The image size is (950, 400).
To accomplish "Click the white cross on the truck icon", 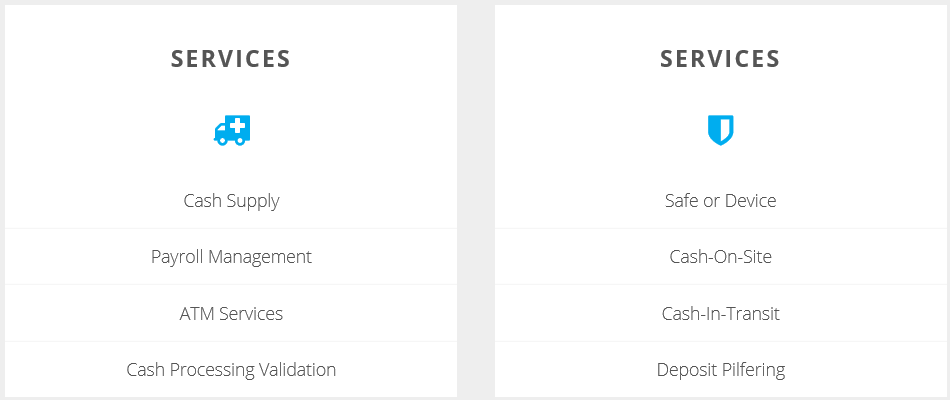I will click(238, 126).
